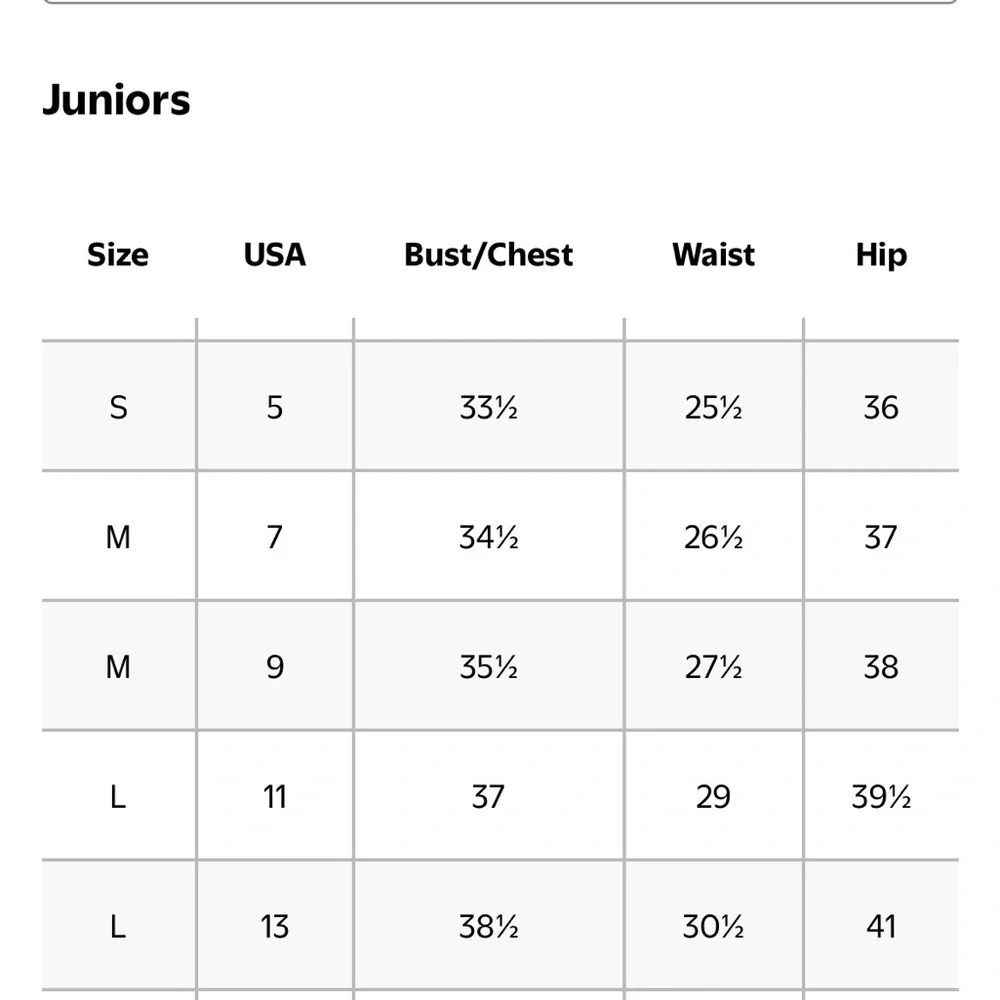Click the Bust/Chest column header

click(x=489, y=254)
